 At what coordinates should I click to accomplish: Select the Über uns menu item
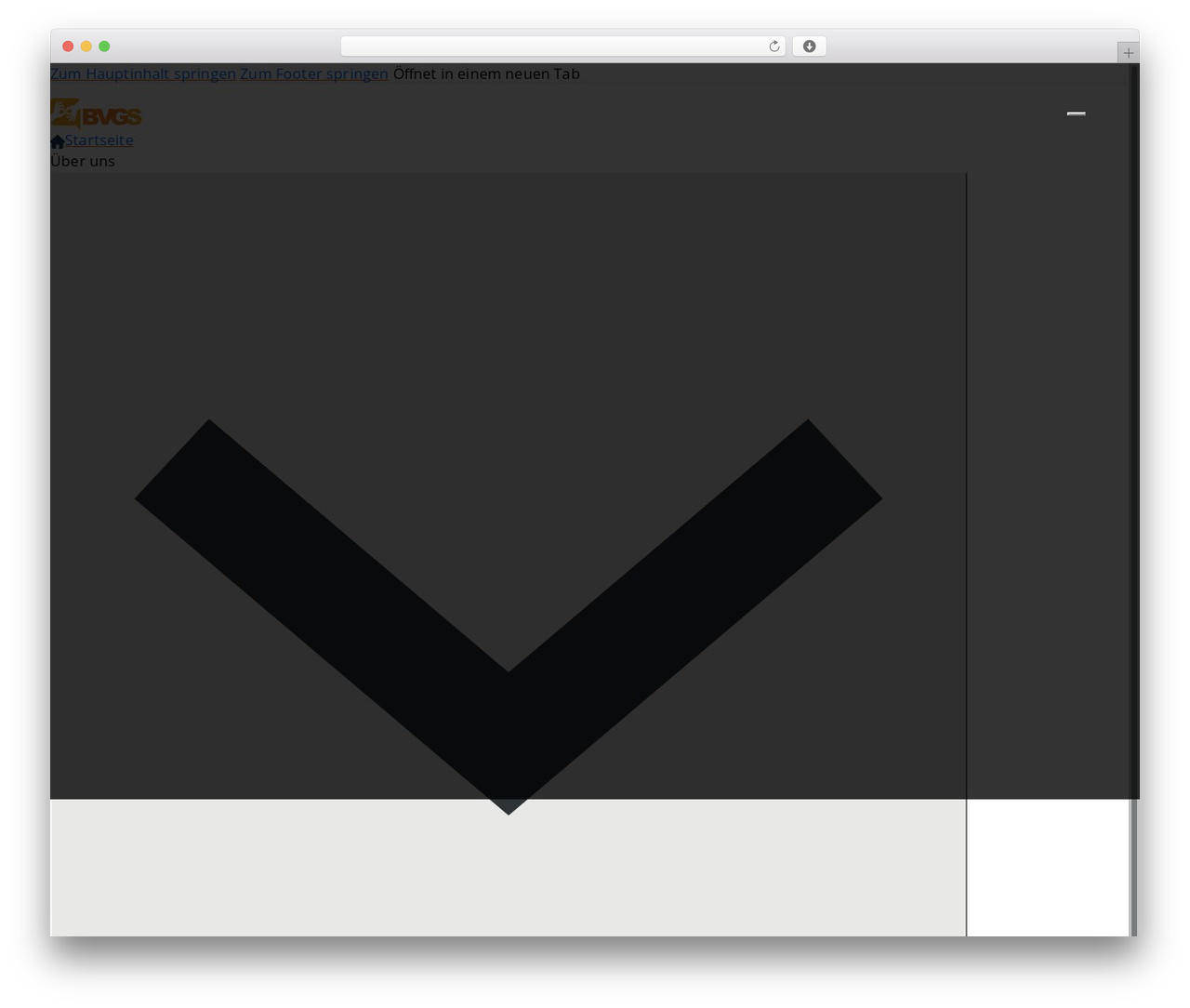[83, 161]
